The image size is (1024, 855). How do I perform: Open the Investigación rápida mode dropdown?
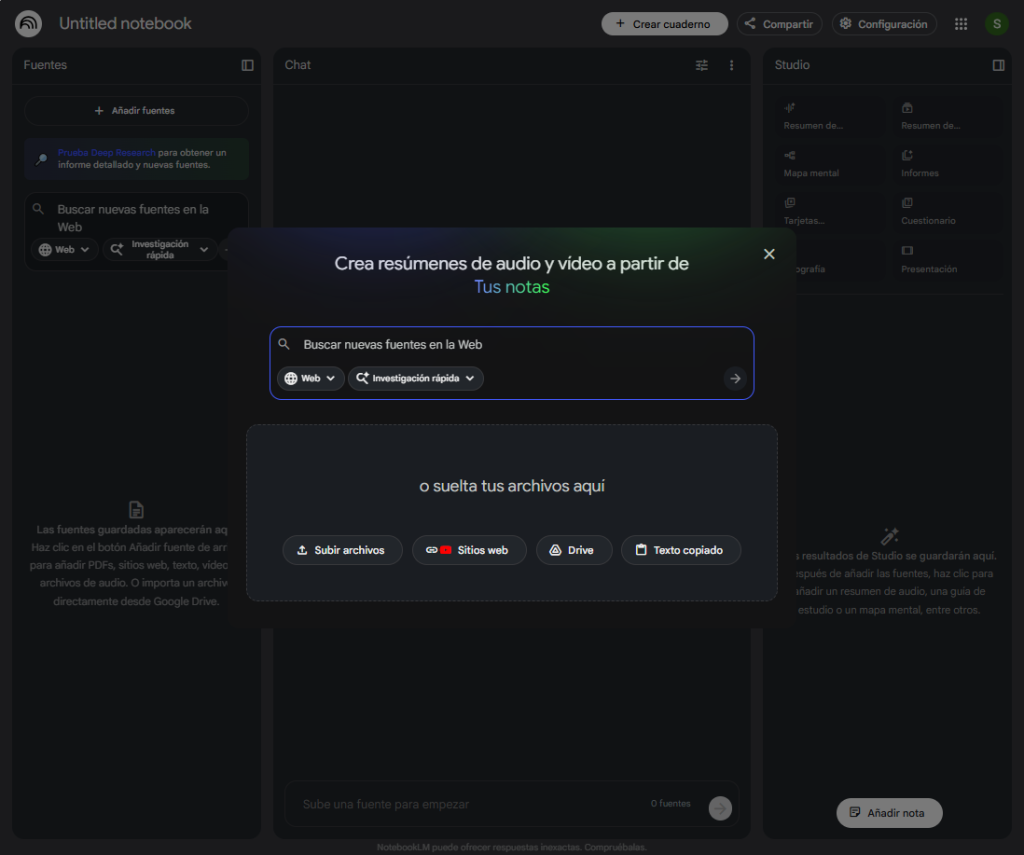click(416, 378)
